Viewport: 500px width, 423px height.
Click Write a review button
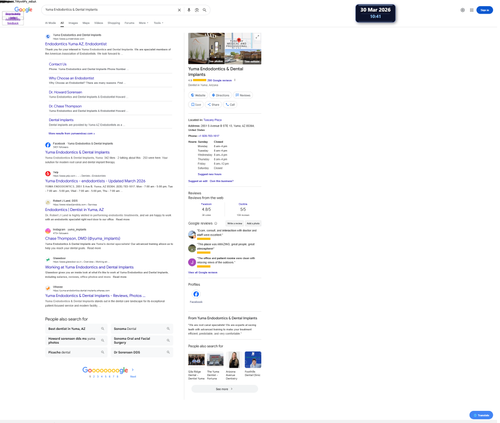tap(235, 223)
